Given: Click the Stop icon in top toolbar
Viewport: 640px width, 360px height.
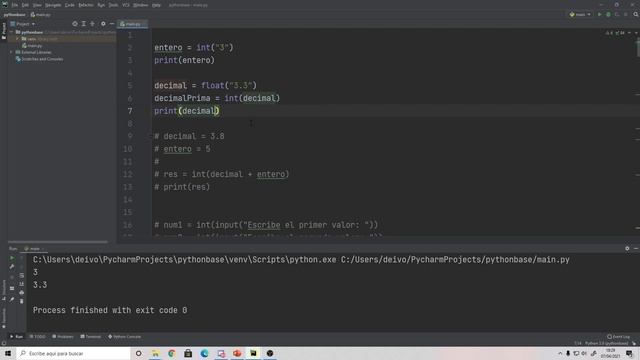Looking at the screenshot, I should point(626,15).
